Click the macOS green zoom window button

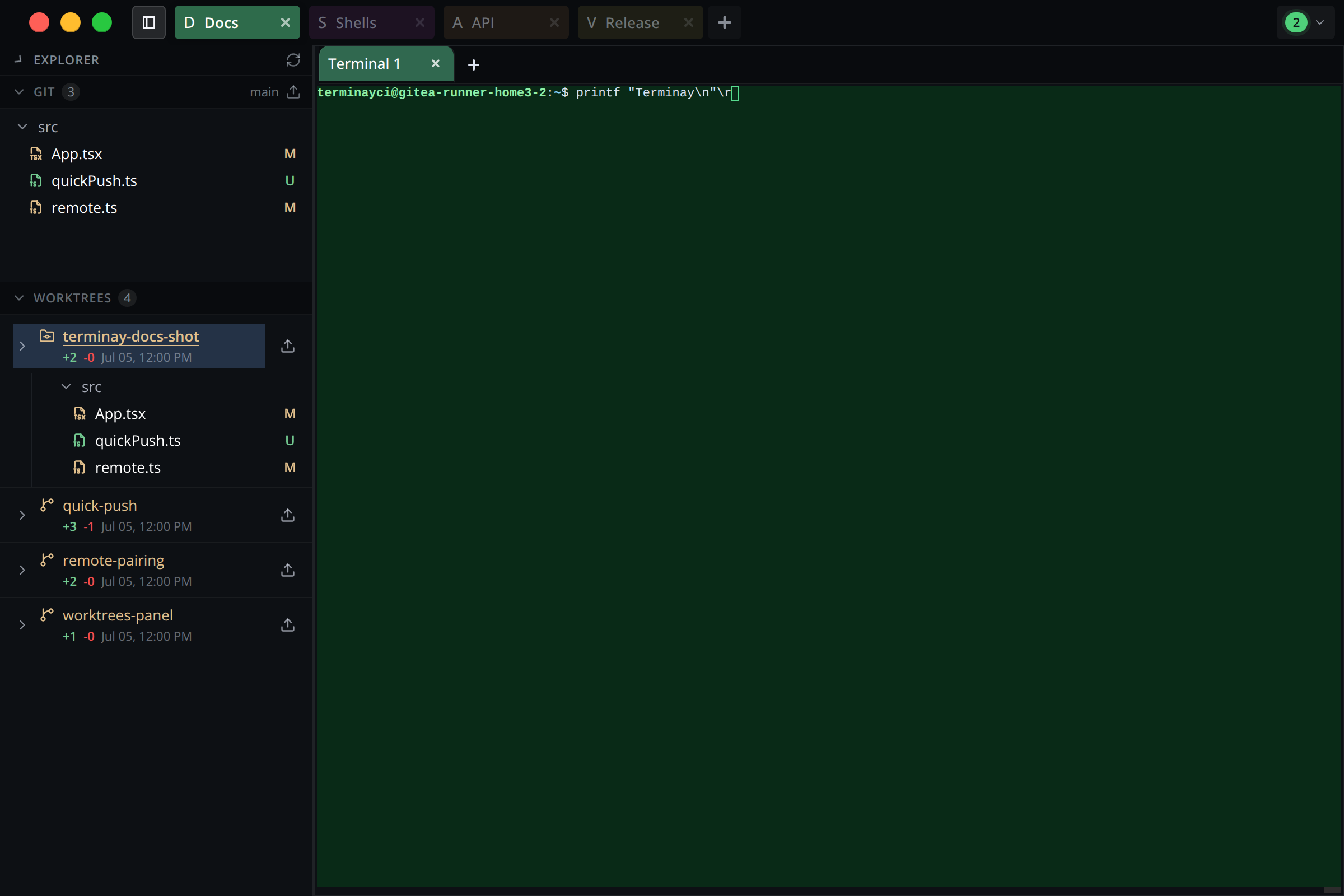click(102, 23)
